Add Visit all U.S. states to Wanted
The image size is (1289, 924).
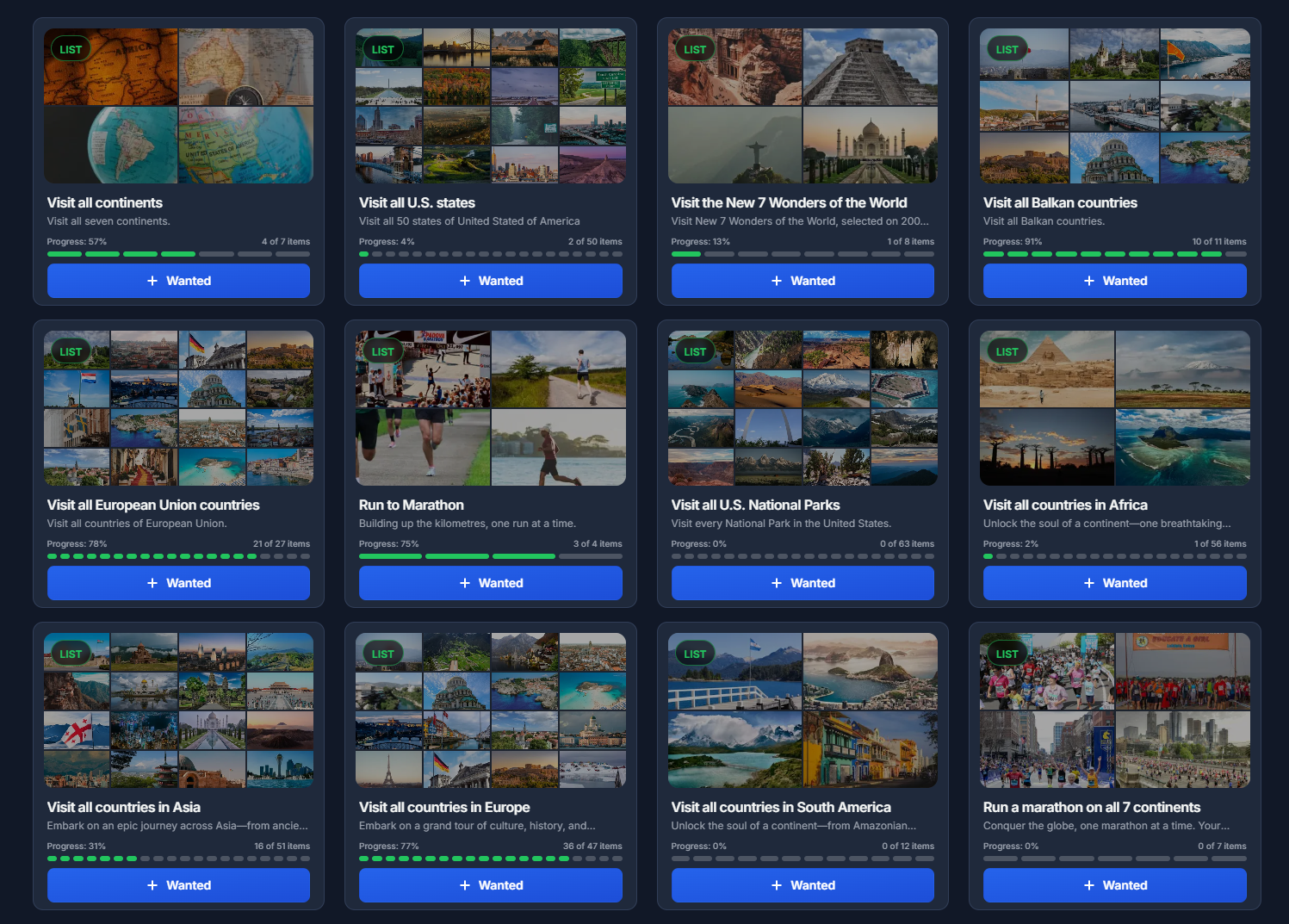coord(490,281)
